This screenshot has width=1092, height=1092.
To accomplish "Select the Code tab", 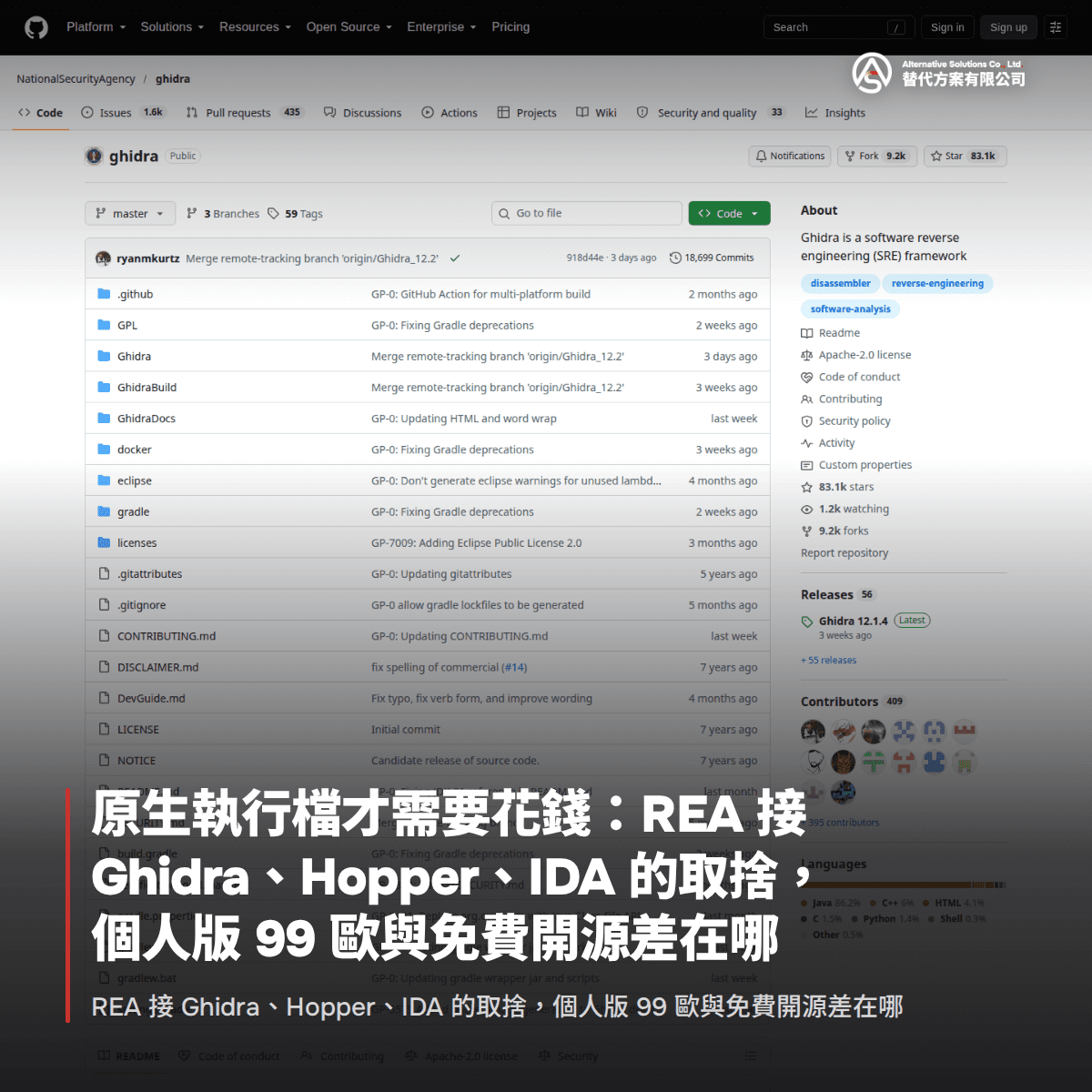I will point(40,113).
